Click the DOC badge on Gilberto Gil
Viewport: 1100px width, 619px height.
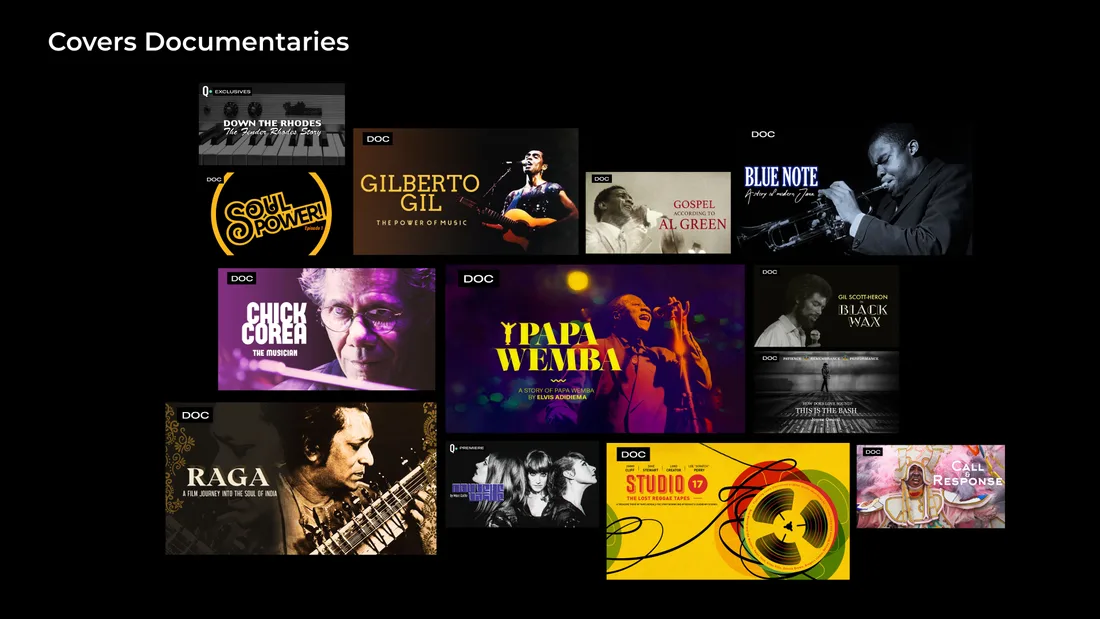click(x=378, y=139)
